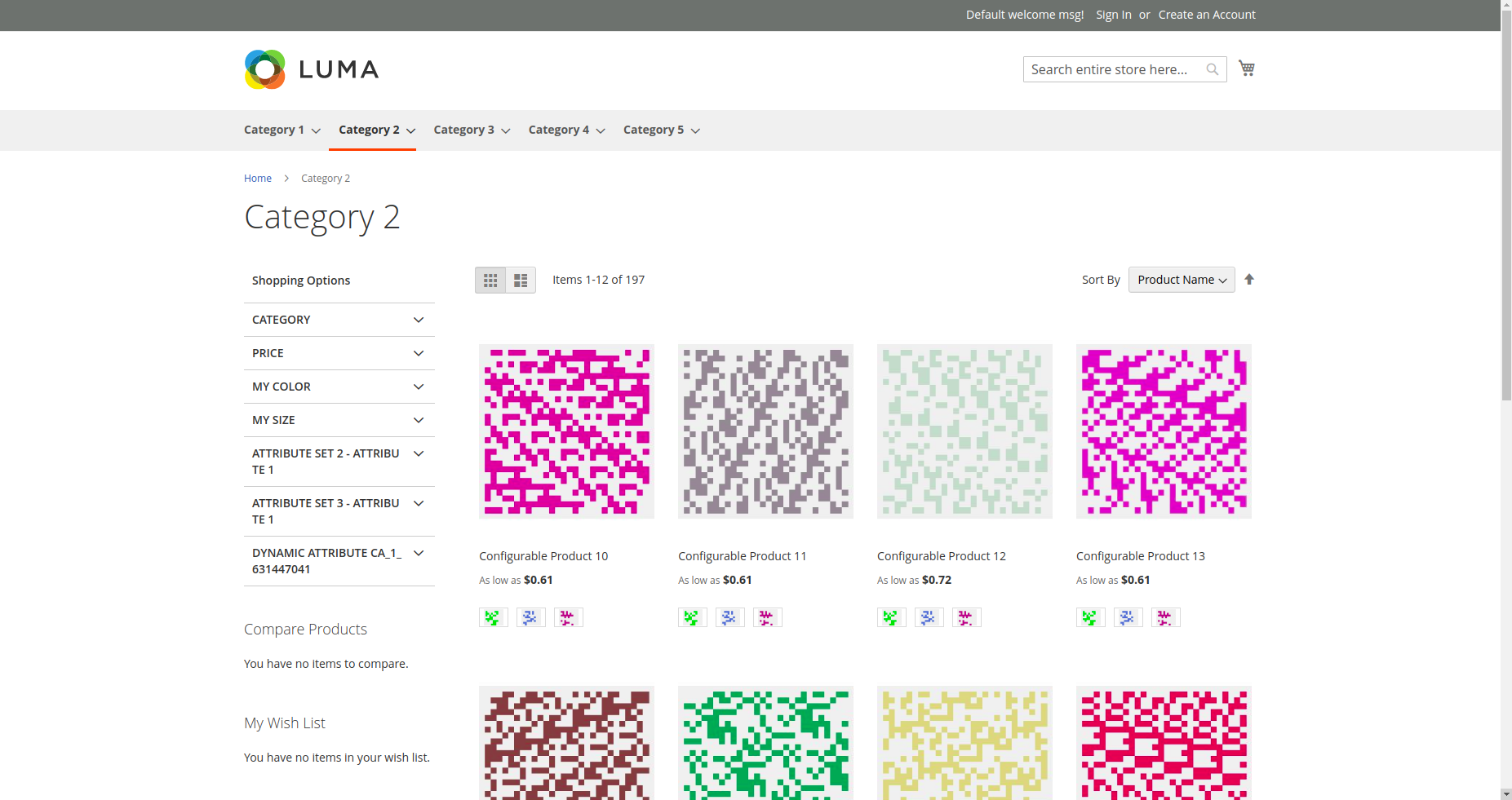Open the yellow product image in second row
The image size is (1512, 800).
coord(964,743)
